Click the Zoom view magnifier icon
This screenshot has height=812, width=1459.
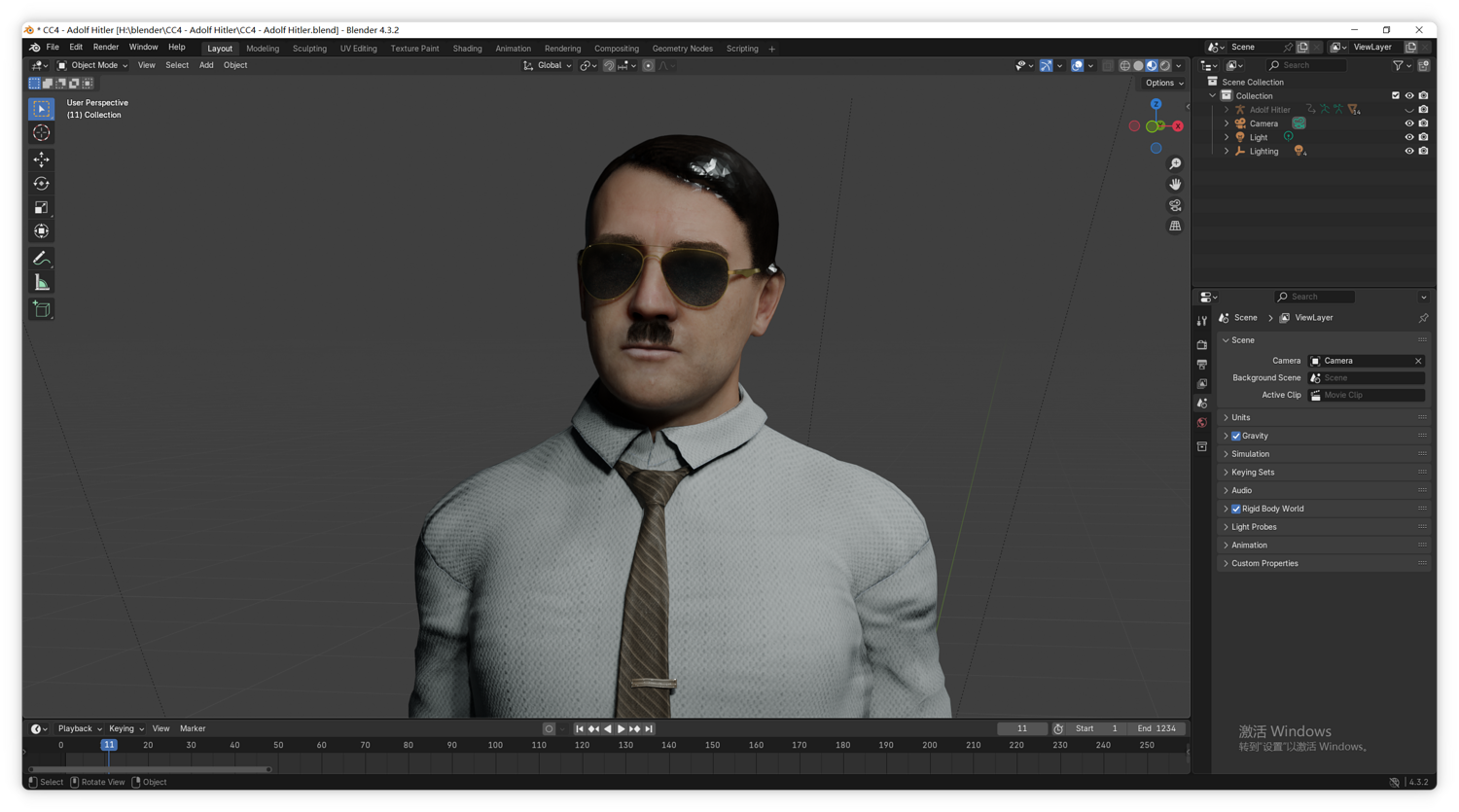[x=1175, y=163]
